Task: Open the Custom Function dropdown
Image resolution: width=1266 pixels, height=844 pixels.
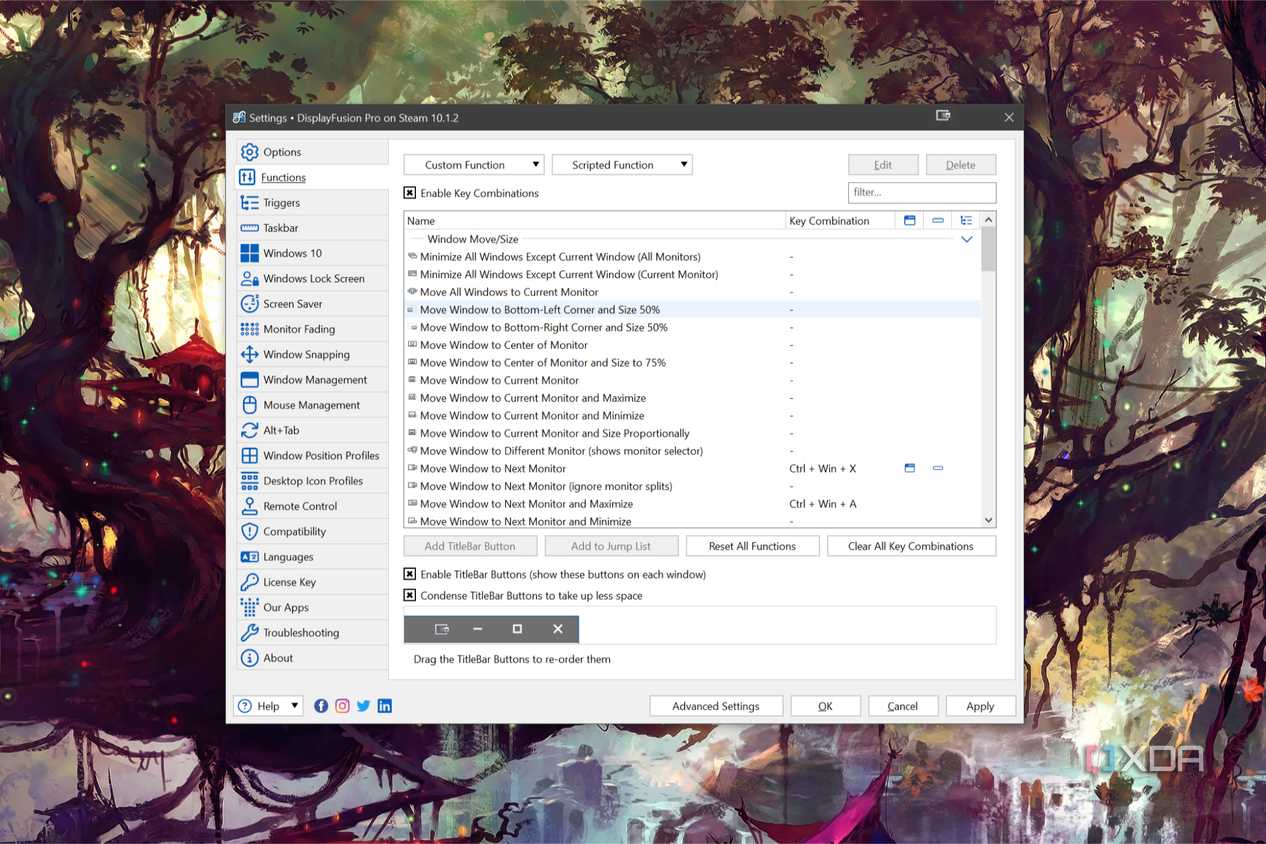Action: point(474,165)
